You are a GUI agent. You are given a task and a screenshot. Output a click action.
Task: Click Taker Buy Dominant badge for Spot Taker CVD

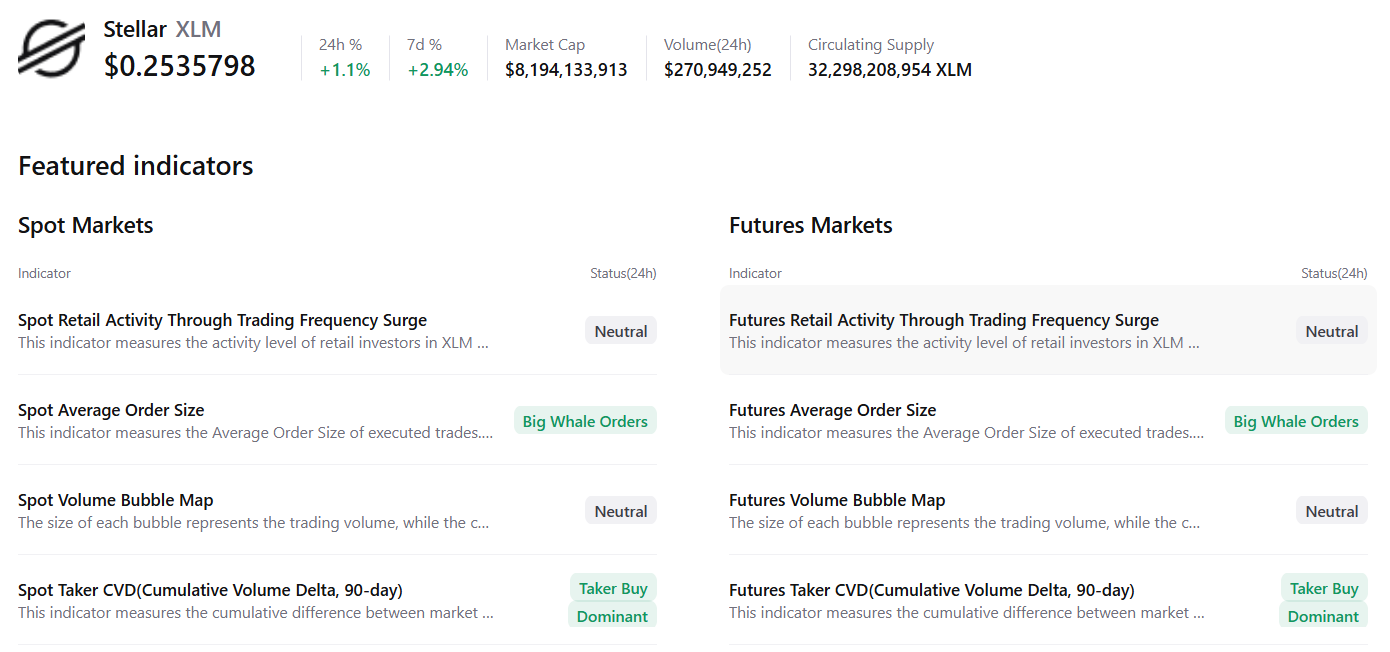[x=612, y=601]
